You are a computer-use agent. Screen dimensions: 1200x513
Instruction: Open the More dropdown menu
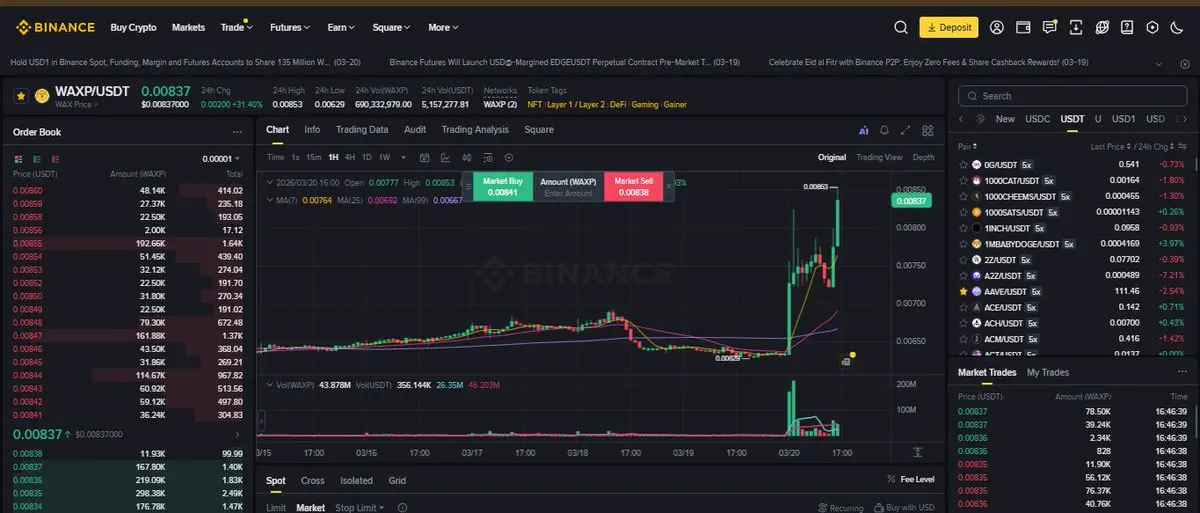pos(443,27)
